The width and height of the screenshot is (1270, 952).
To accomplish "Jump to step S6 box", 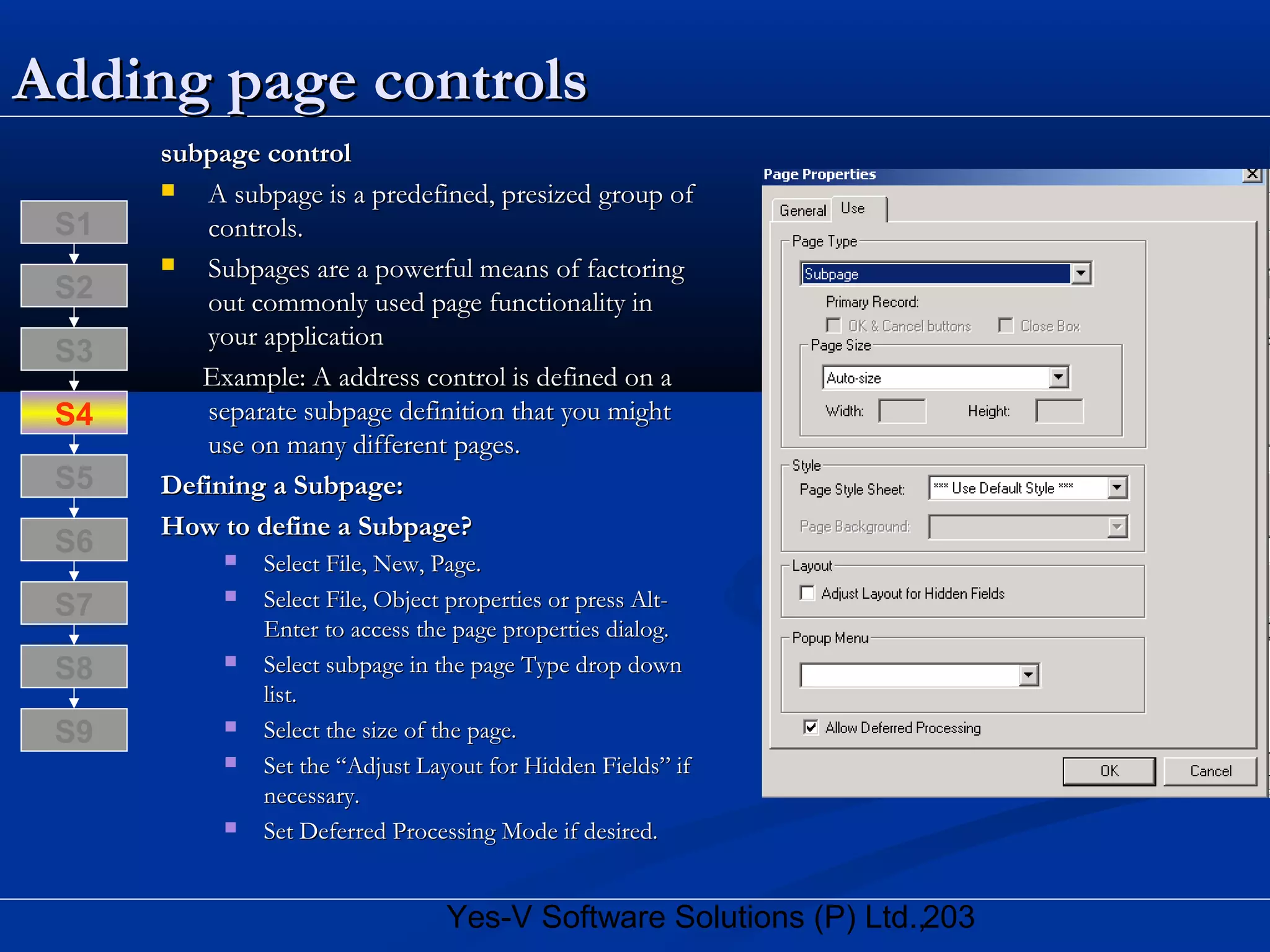I will coord(74,540).
